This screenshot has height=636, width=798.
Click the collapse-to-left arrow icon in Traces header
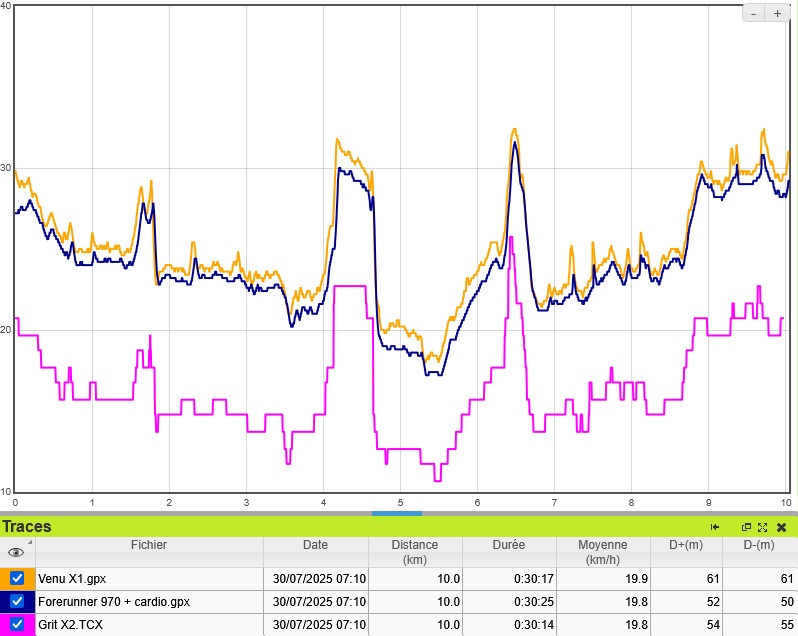point(715,527)
